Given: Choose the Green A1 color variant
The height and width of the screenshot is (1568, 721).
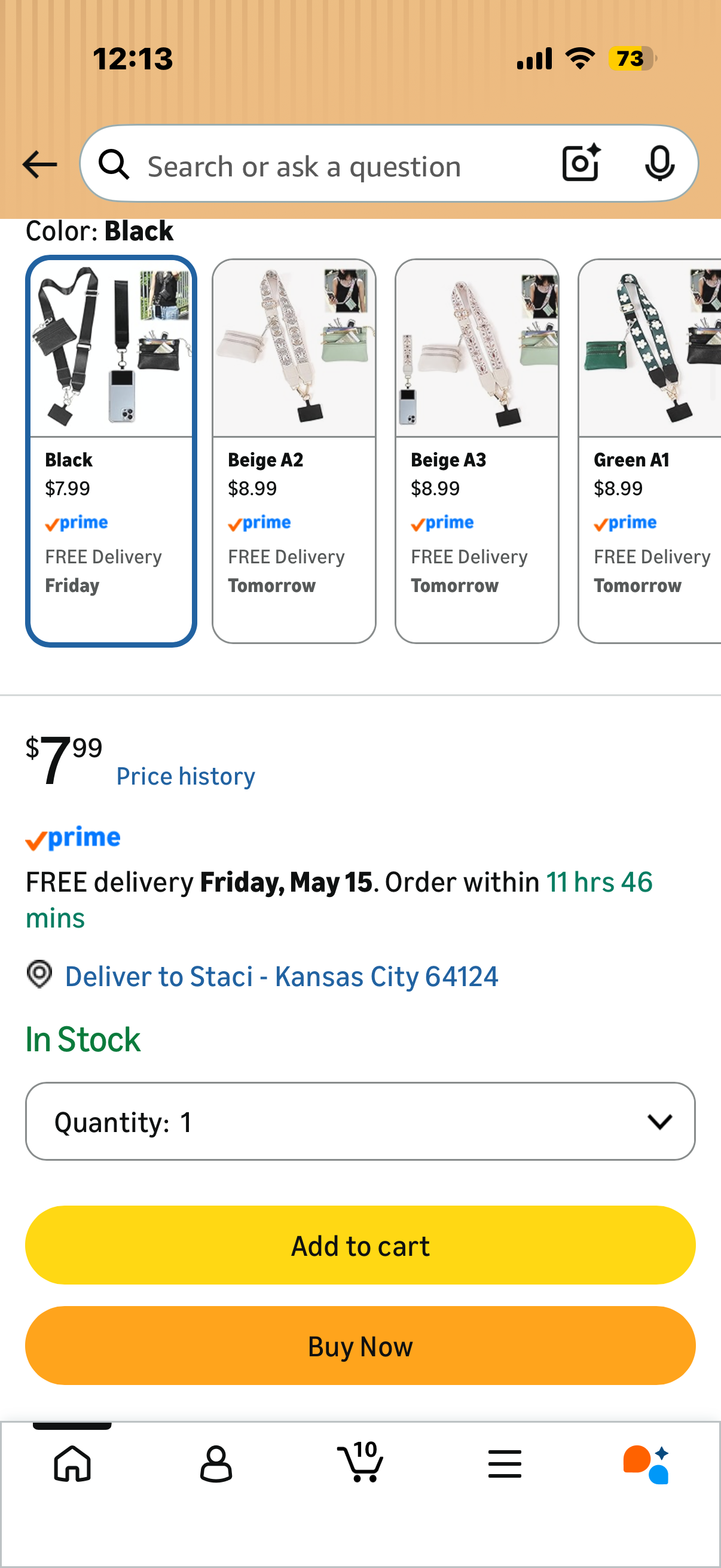Looking at the screenshot, I should [649, 451].
